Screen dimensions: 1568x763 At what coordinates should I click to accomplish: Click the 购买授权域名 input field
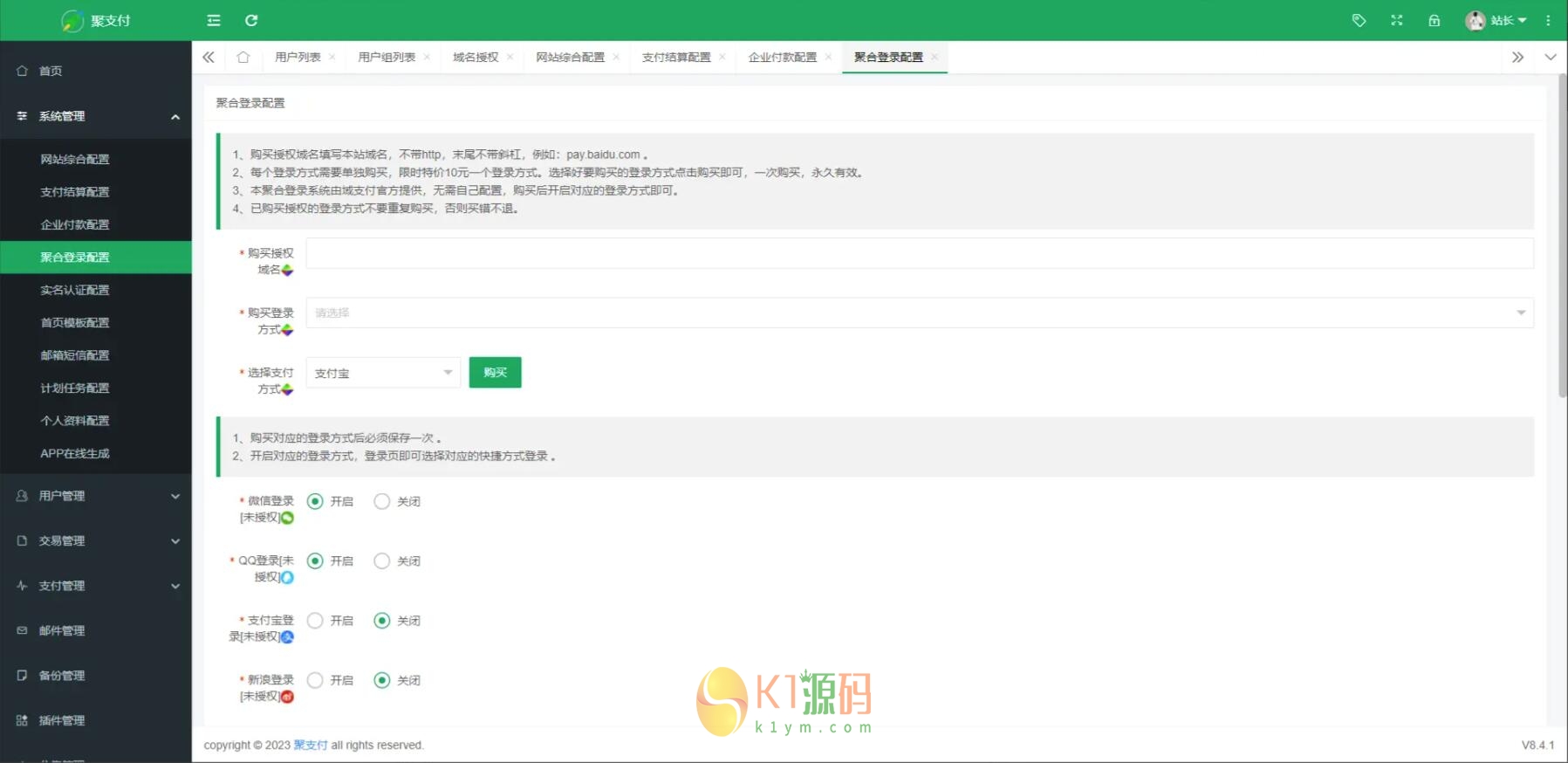pos(919,253)
